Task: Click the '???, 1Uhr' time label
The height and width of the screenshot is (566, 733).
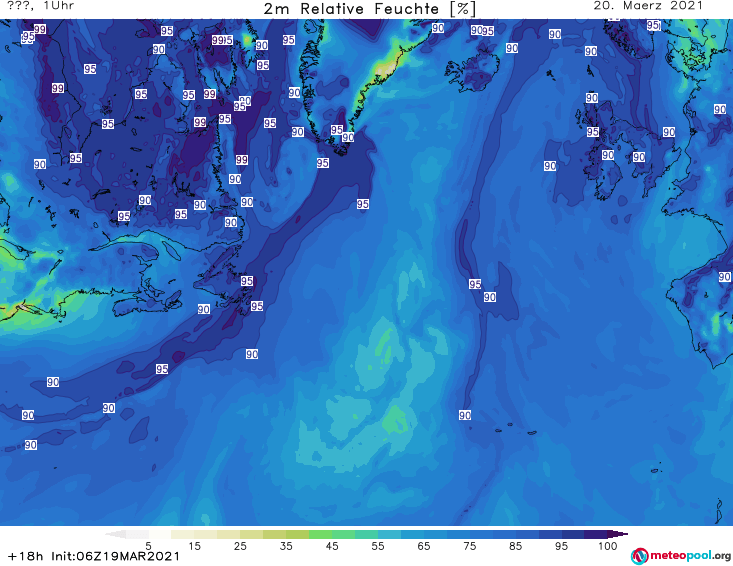Action: click(41, 6)
